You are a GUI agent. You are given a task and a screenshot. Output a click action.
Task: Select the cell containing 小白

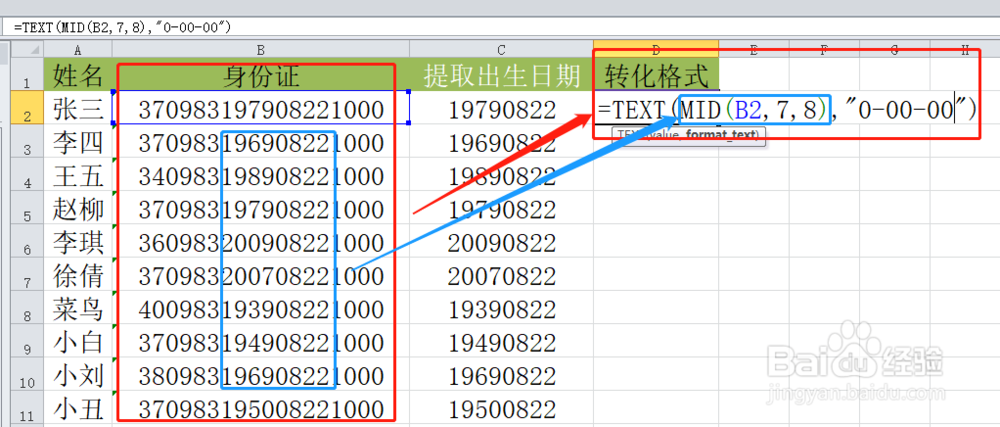[x=78, y=341]
